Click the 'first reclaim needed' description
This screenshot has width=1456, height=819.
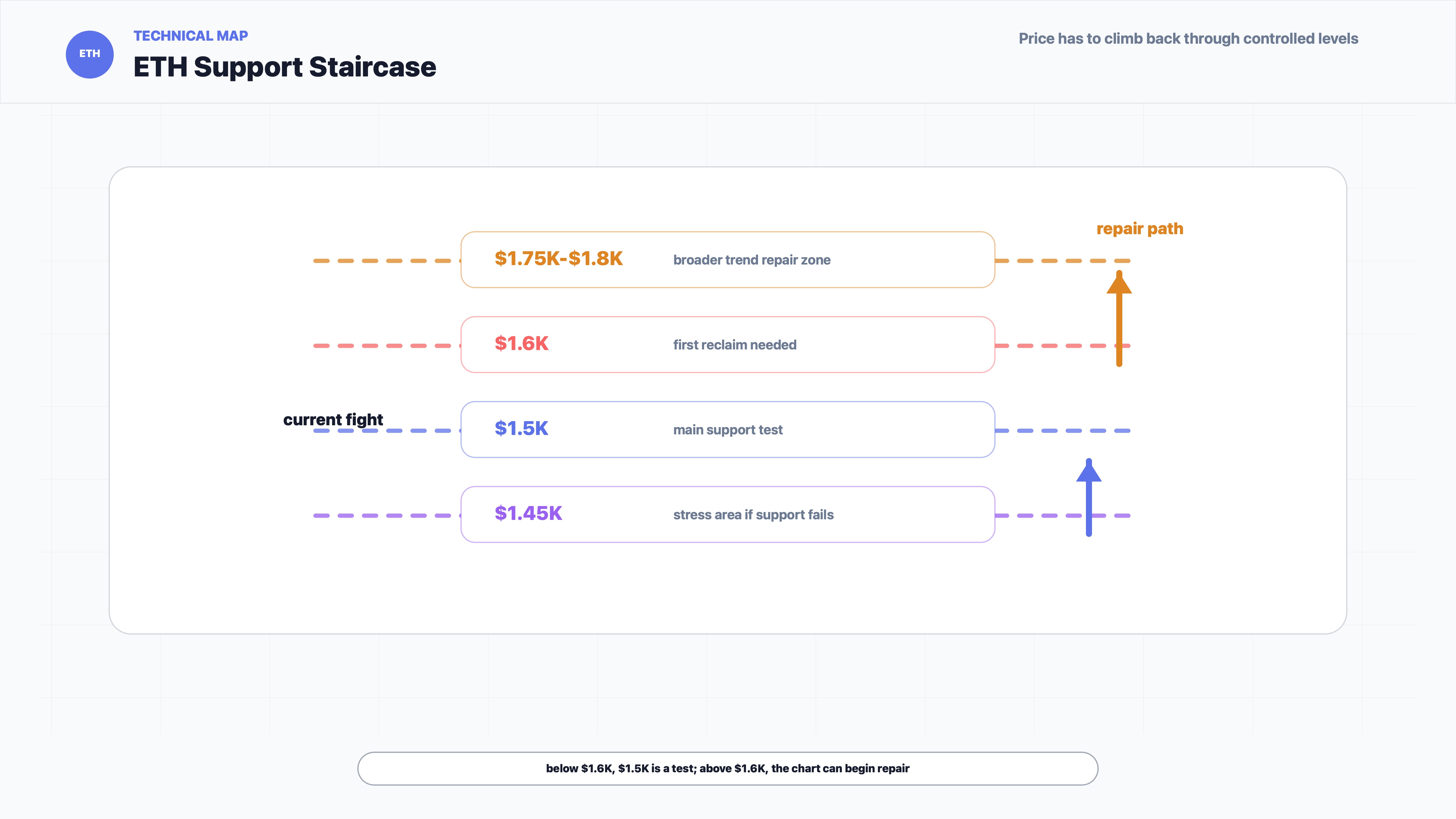(x=735, y=345)
